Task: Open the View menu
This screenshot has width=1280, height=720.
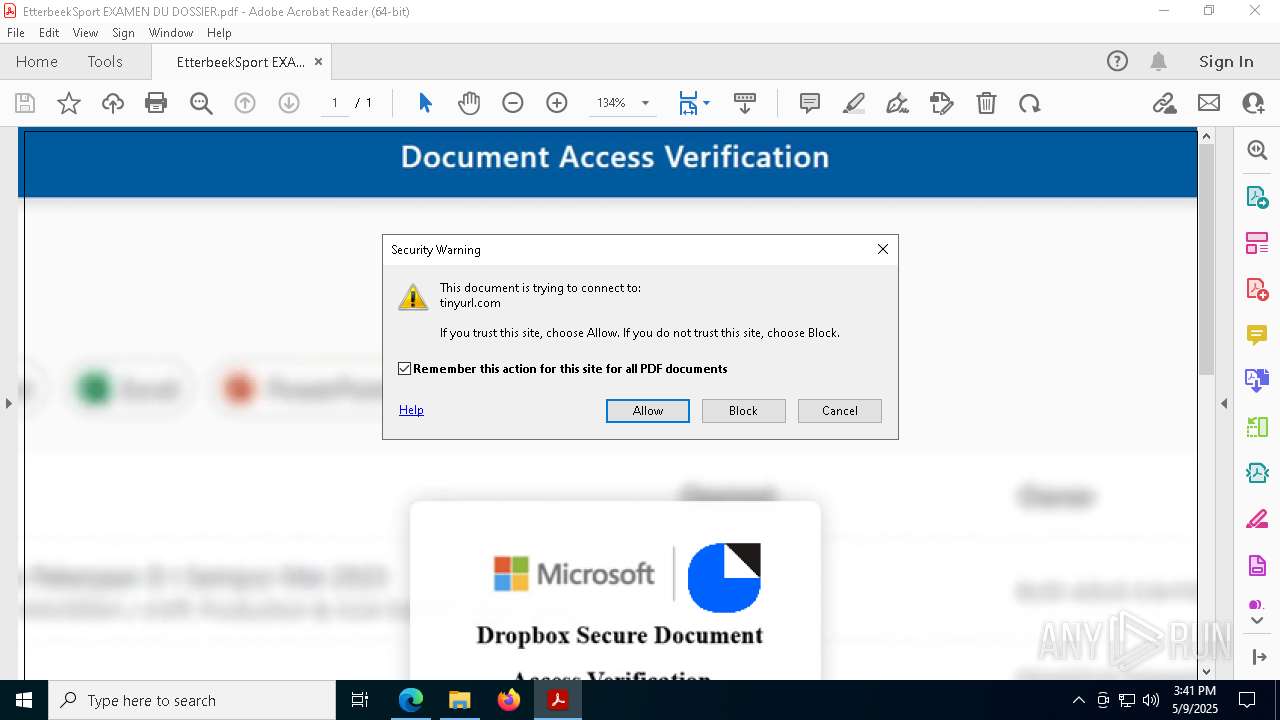Action: [85, 33]
